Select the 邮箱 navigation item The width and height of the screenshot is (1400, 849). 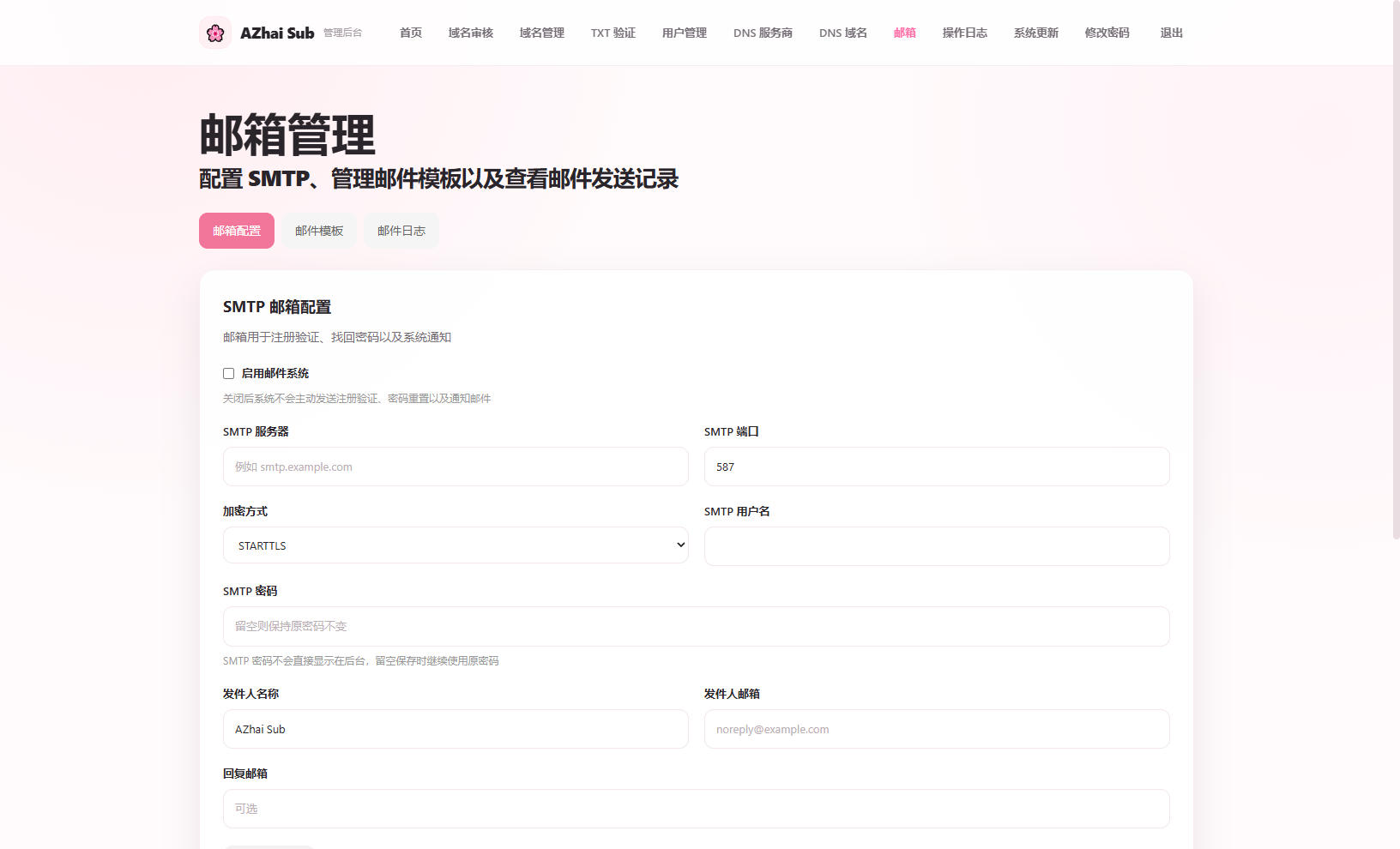click(905, 33)
